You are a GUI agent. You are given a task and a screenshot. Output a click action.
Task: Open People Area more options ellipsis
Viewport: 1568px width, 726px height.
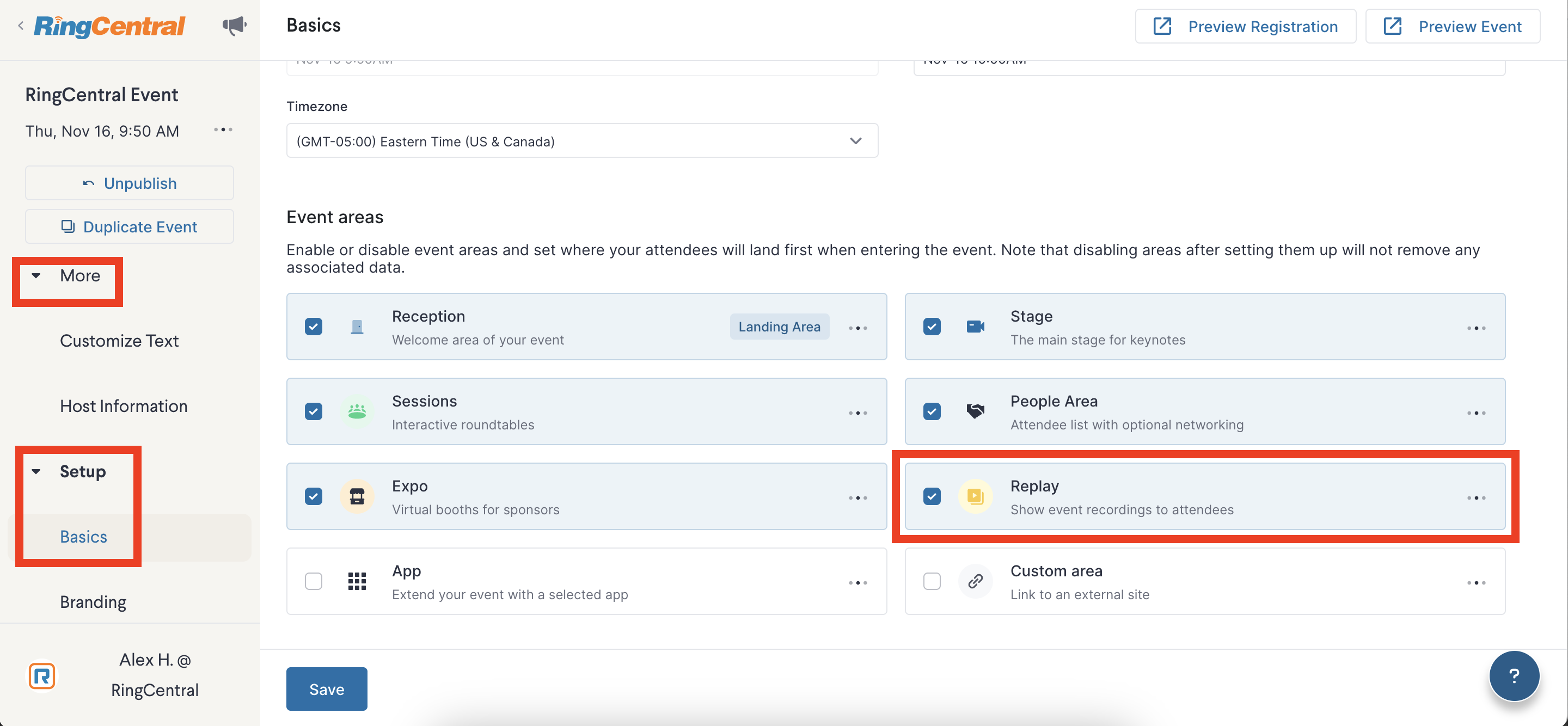click(1476, 413)
